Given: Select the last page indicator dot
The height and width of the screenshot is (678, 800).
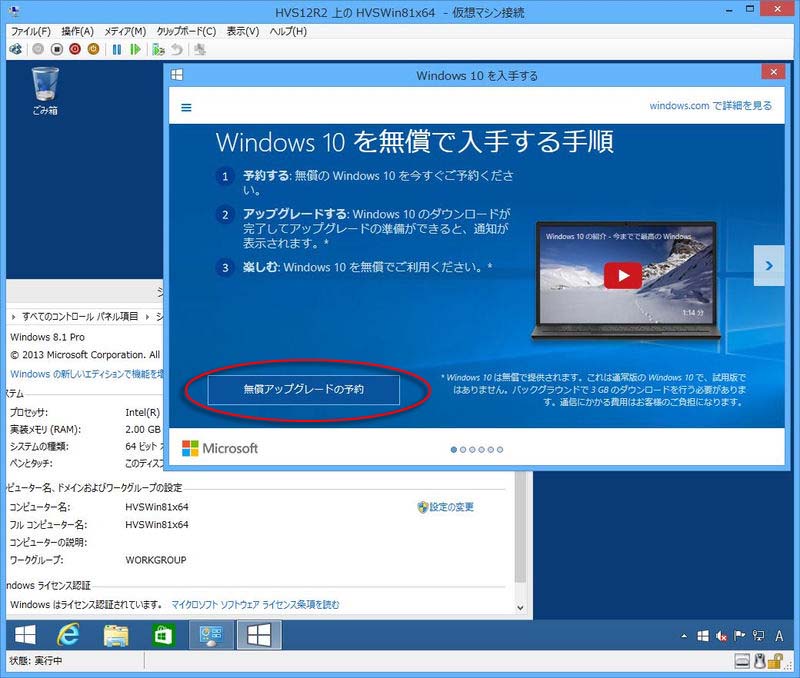Looking at the screenshot, I should (x=500, y=449).
